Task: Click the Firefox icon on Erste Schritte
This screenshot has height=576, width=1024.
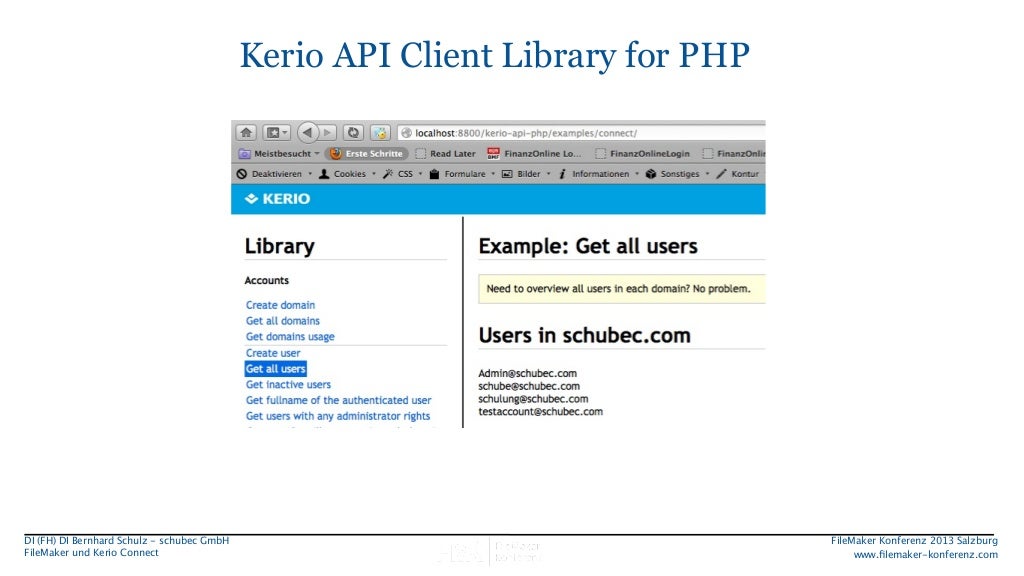Action: [x=336, y=153]
